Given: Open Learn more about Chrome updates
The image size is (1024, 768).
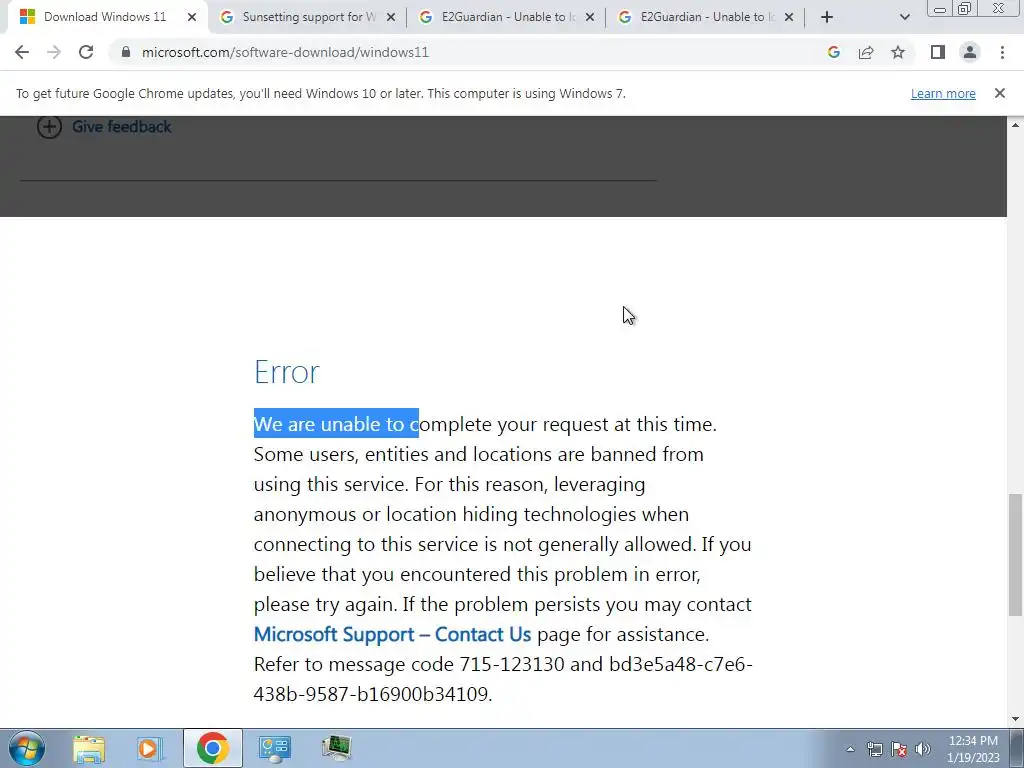Looking at the screenshot, I should click(943, 93).
